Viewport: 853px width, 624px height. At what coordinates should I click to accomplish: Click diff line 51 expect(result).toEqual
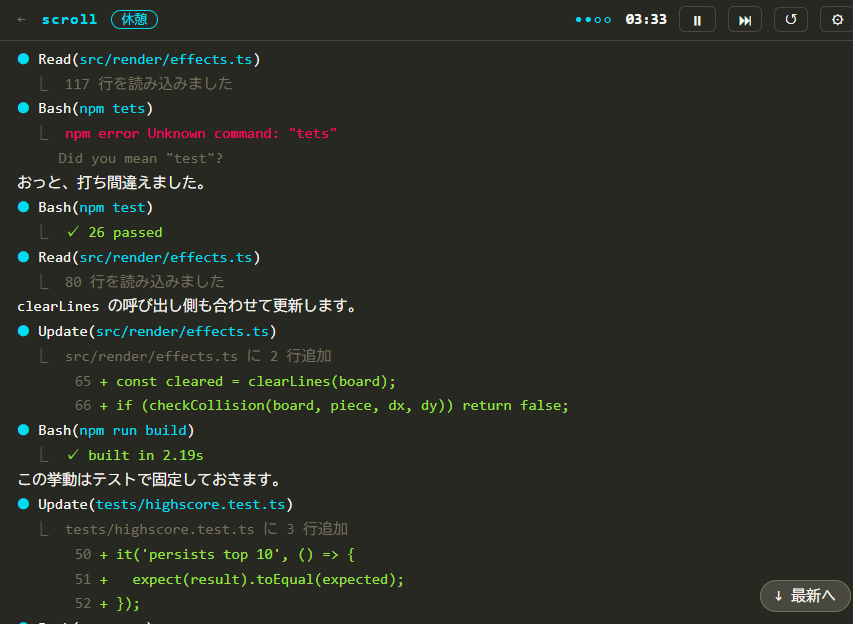(239, 579)
